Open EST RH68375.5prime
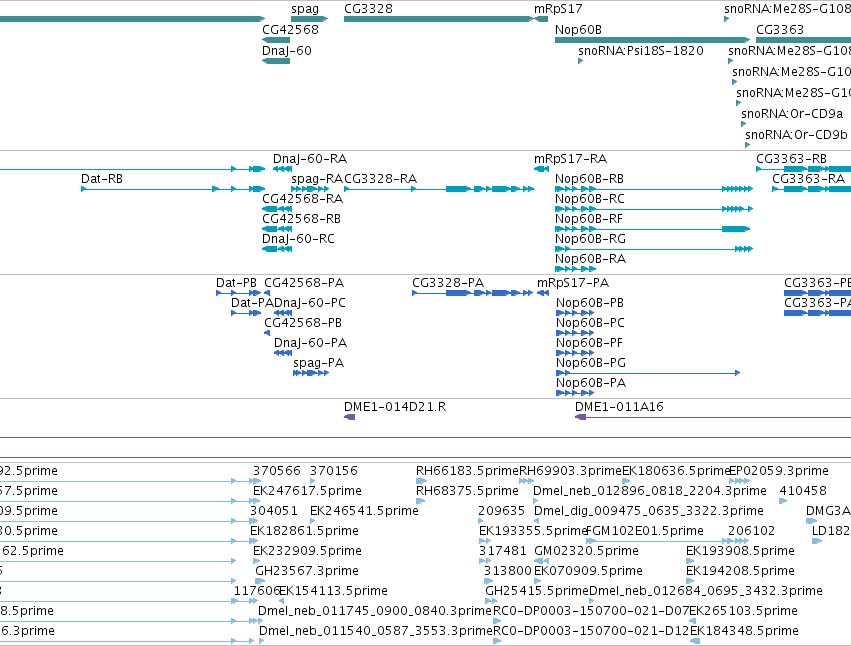Image resolution: width=851 pixels, height=646 pixels. (467, 491)
